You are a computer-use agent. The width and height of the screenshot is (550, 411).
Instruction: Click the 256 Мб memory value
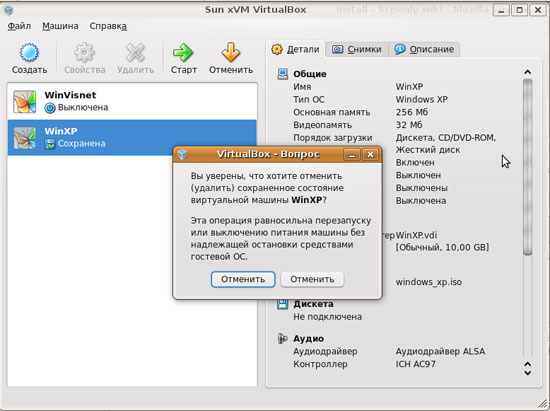412,112
